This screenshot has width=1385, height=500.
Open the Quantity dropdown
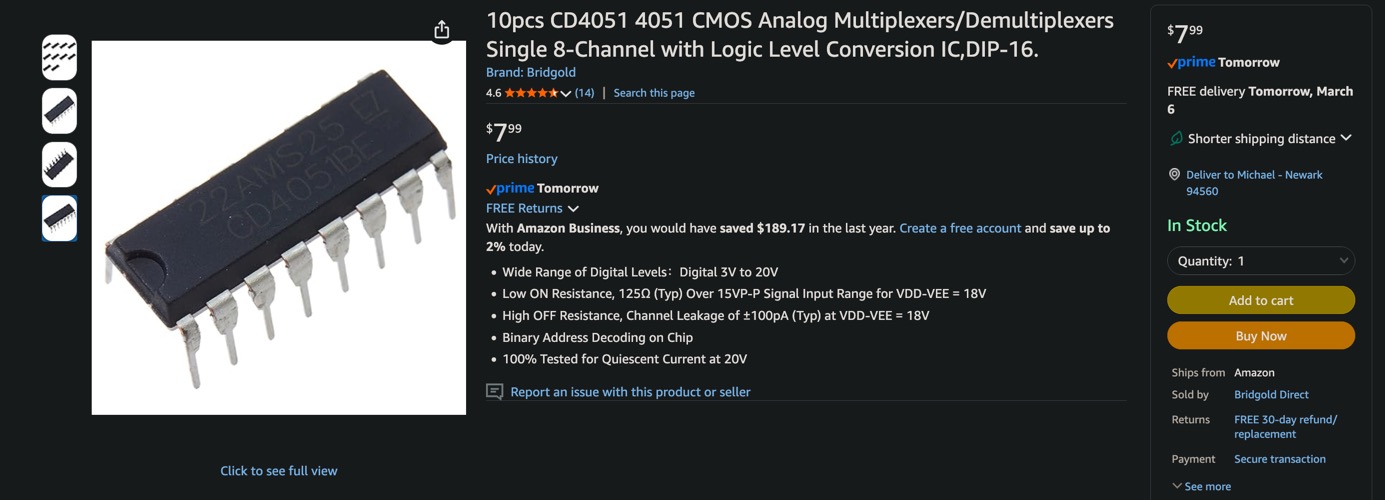pyautogui.click(x=1260, y=261)
